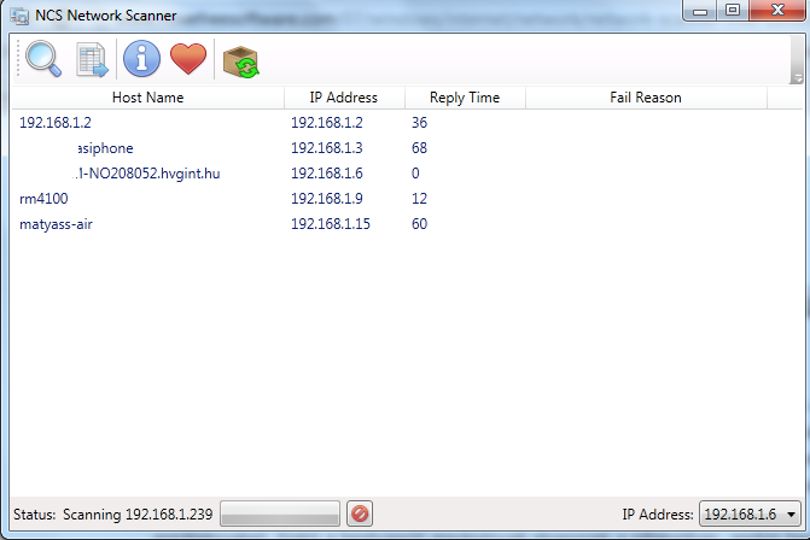810x540 pixels.
Task: Open the toolbar overflow grip arrow
Action: [798, 79]
